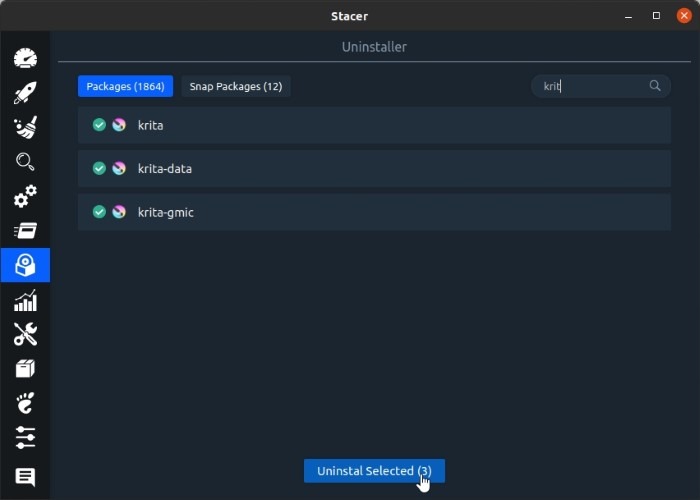Open Startup Apps rocket page
700x500 pixels.
pyautogui.click(x=25, y=93)
